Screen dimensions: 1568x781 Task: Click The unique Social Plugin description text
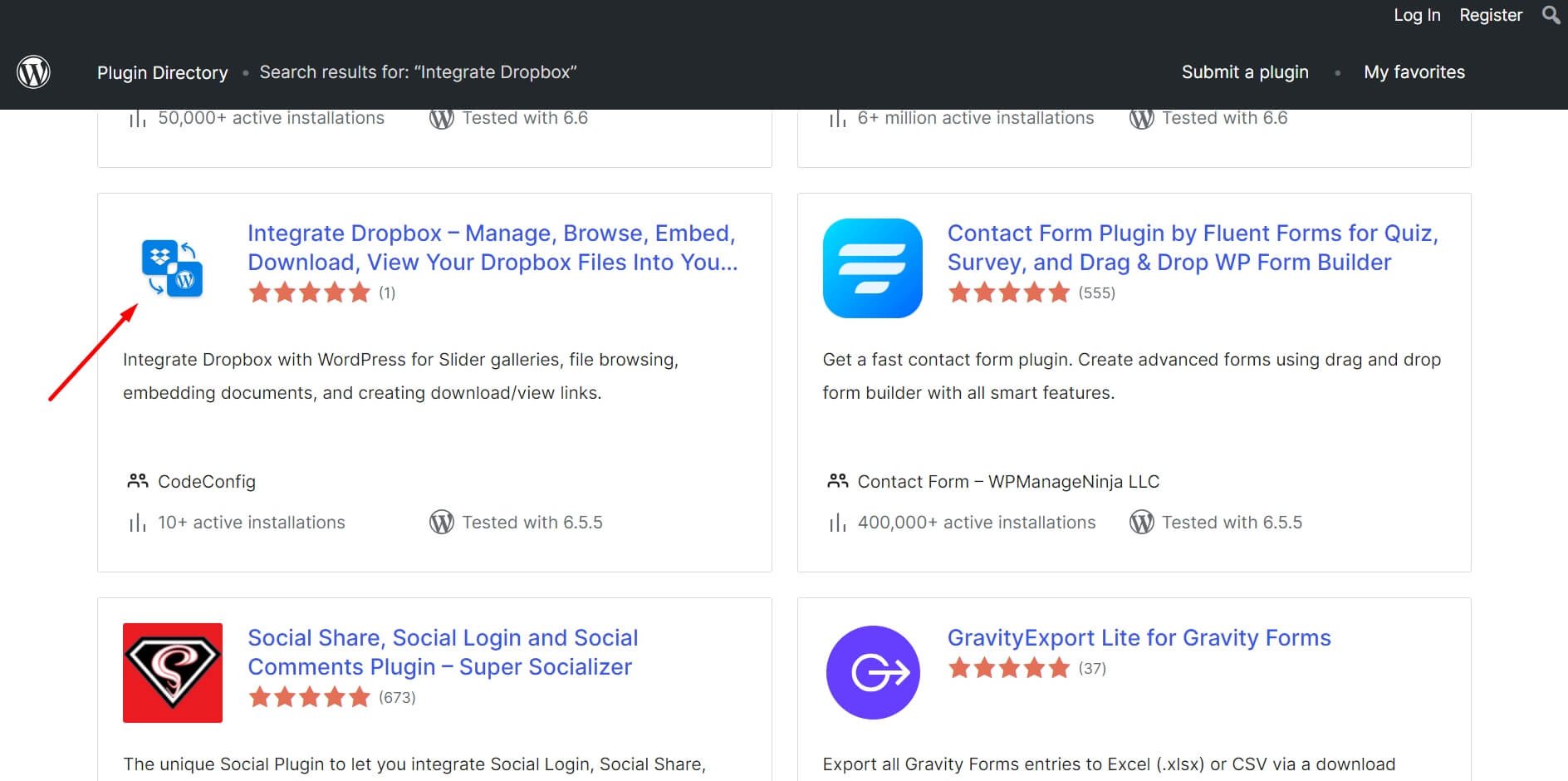tap(414, 764)
